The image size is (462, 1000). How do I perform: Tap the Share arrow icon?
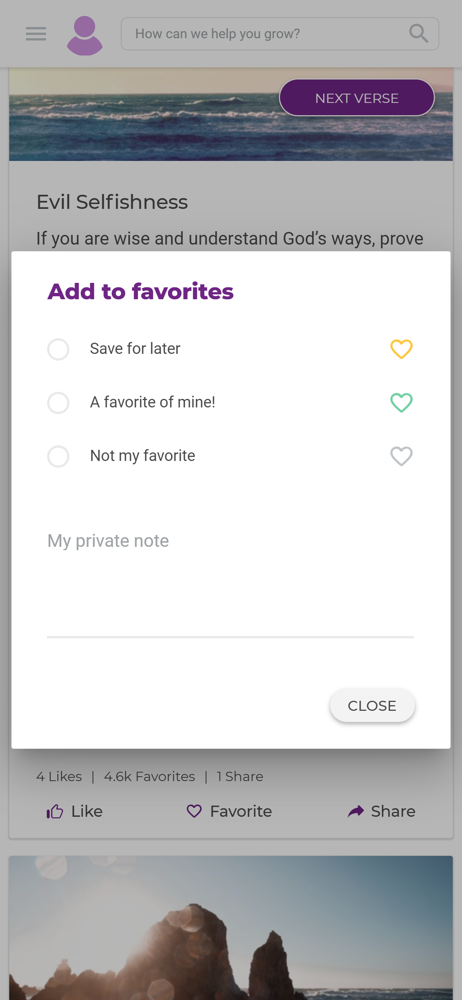click(355, 811)
